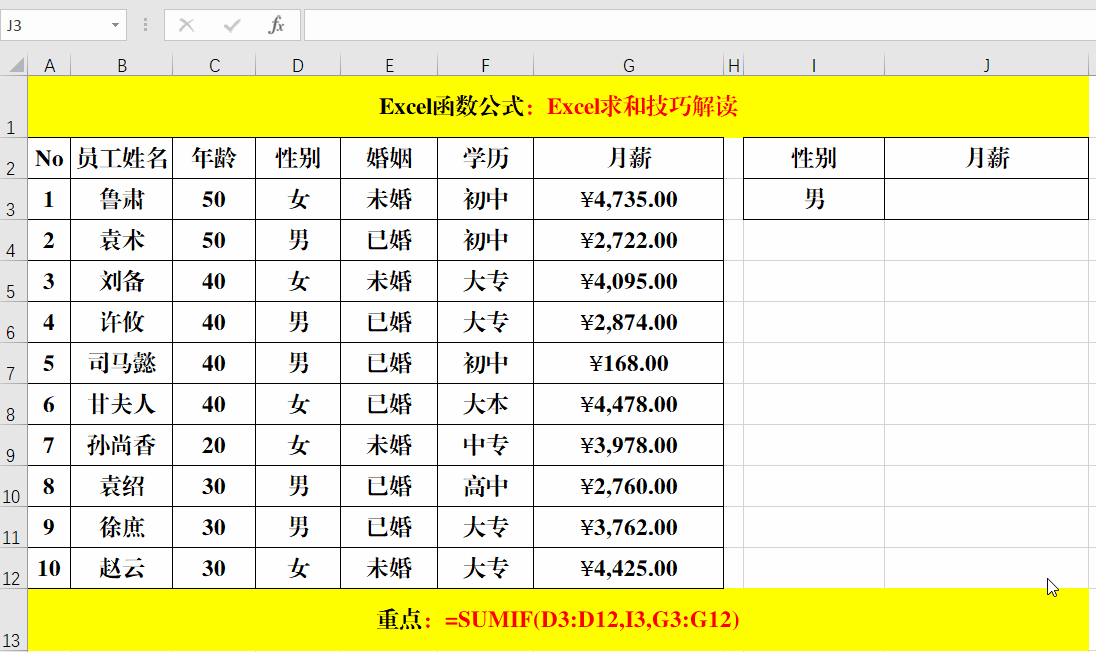Select the cell containing 鲁肃
1096x652 pixels.
pyautogui.click(x=122, y=199)
